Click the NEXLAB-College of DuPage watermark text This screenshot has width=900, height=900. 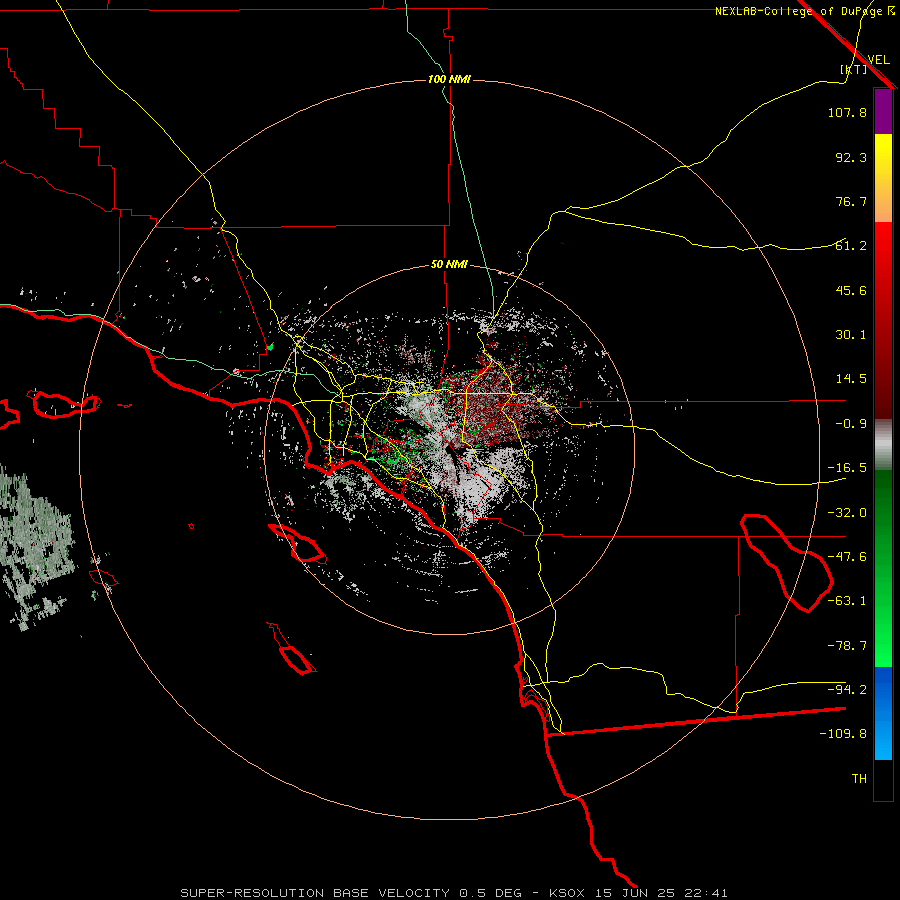click(804, 11)
